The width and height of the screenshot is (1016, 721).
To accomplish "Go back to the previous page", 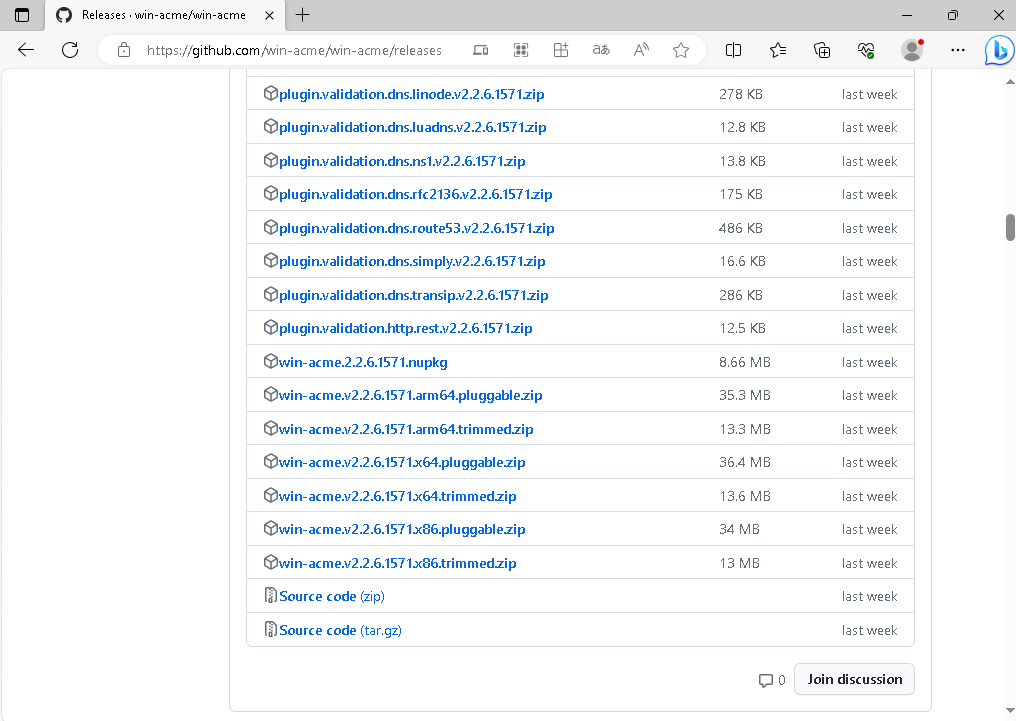I will [26, 50].
